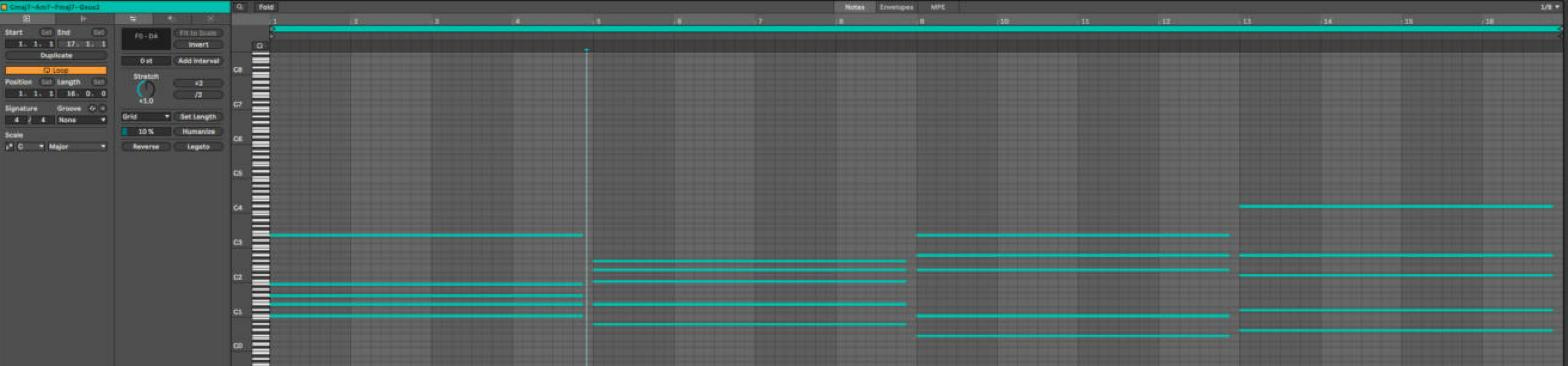Toggle the scale mode icon beside root note
1568x366 pixels.
9,147
